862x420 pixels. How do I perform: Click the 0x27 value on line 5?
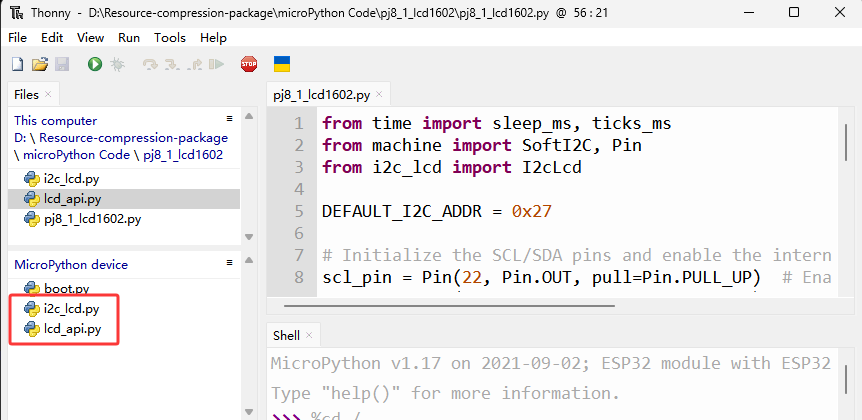coord(531,211)
